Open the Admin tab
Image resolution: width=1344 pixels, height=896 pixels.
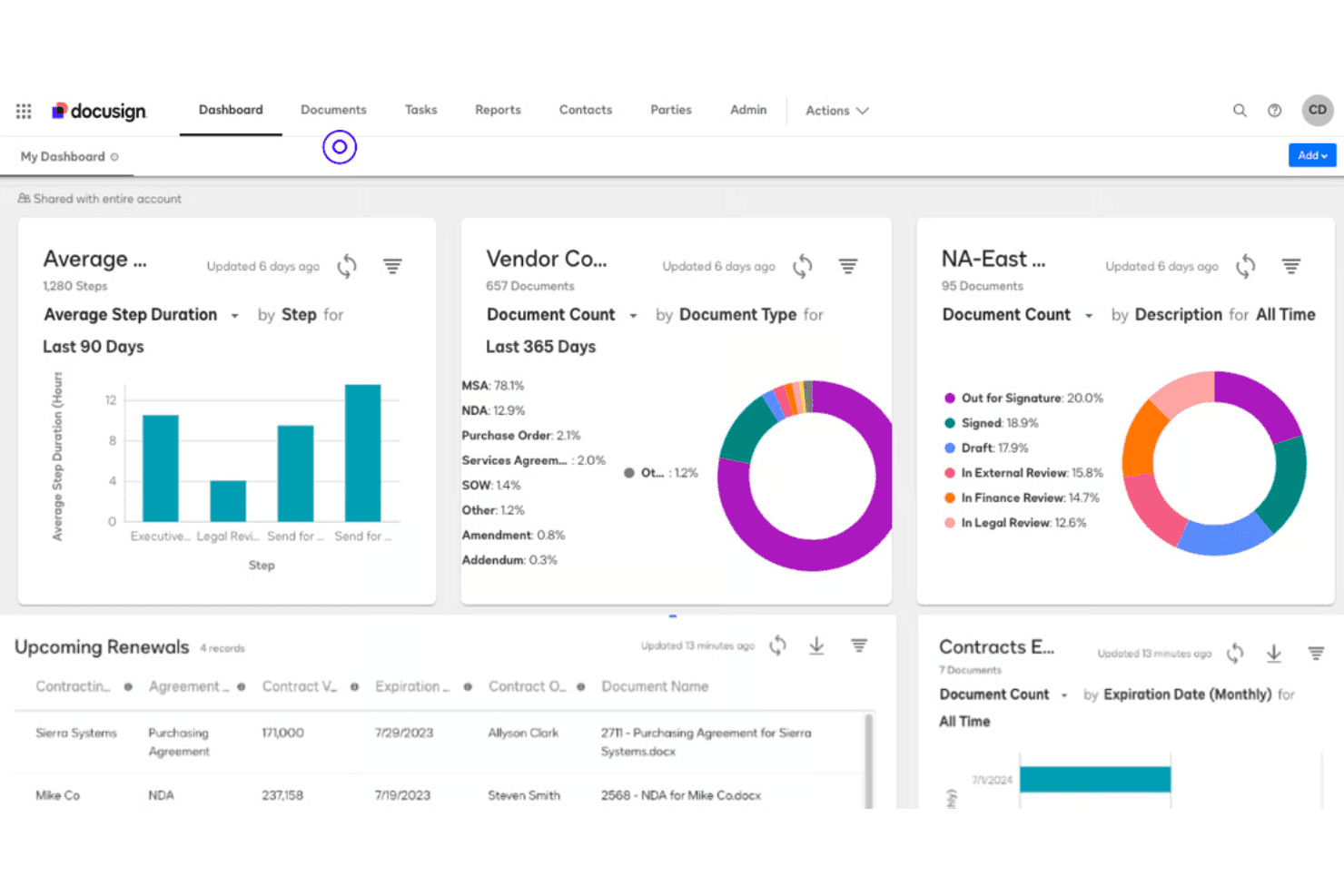pyautogui.click(x=748, y=110)
